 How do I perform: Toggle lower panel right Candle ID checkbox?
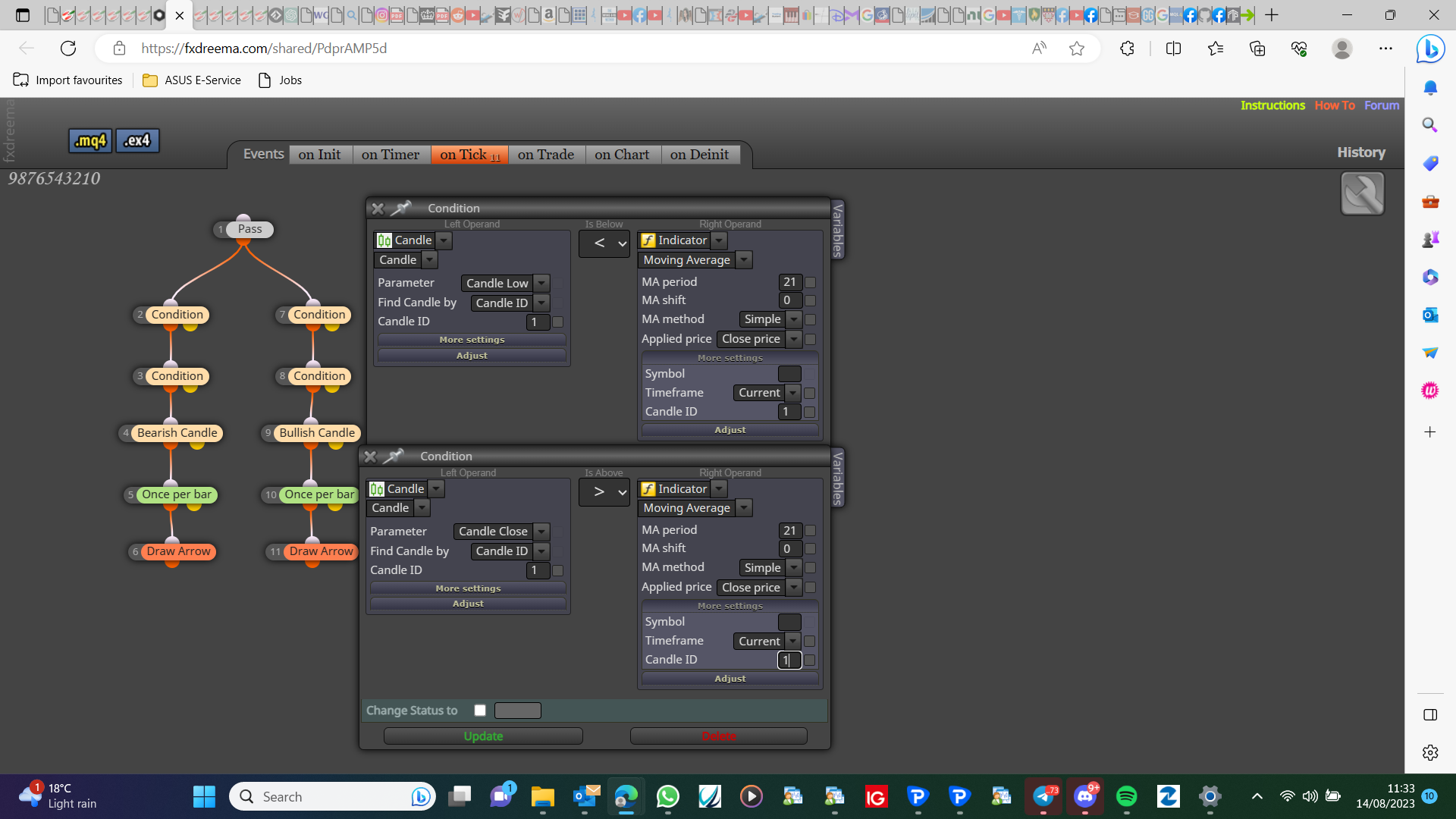809,660
